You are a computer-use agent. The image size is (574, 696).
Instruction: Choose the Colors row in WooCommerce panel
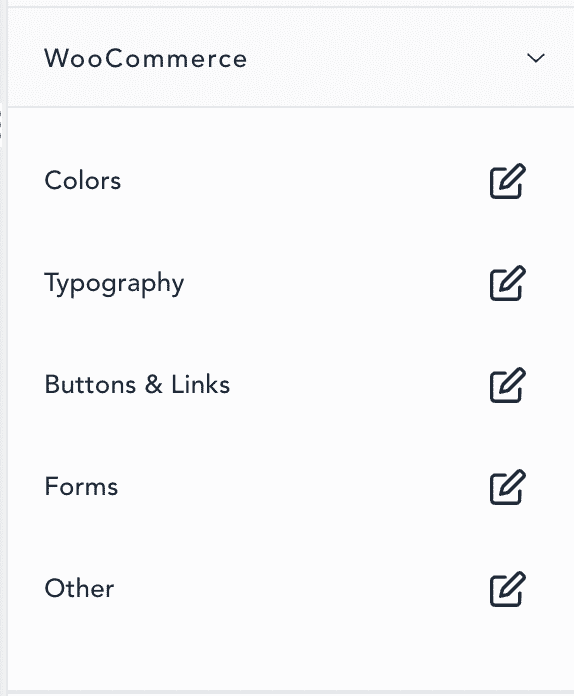pos(291,181)
